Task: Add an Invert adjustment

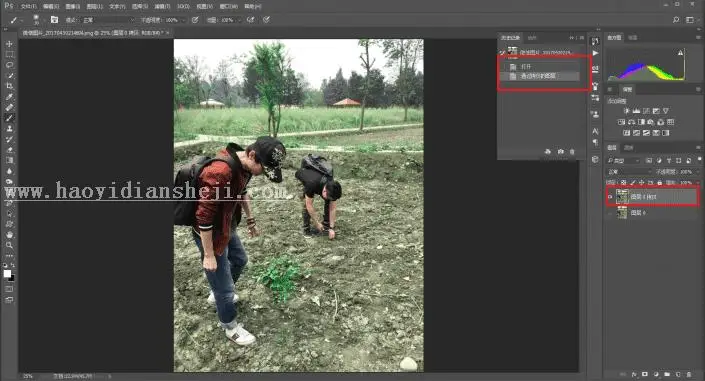Action: (627, 133)
